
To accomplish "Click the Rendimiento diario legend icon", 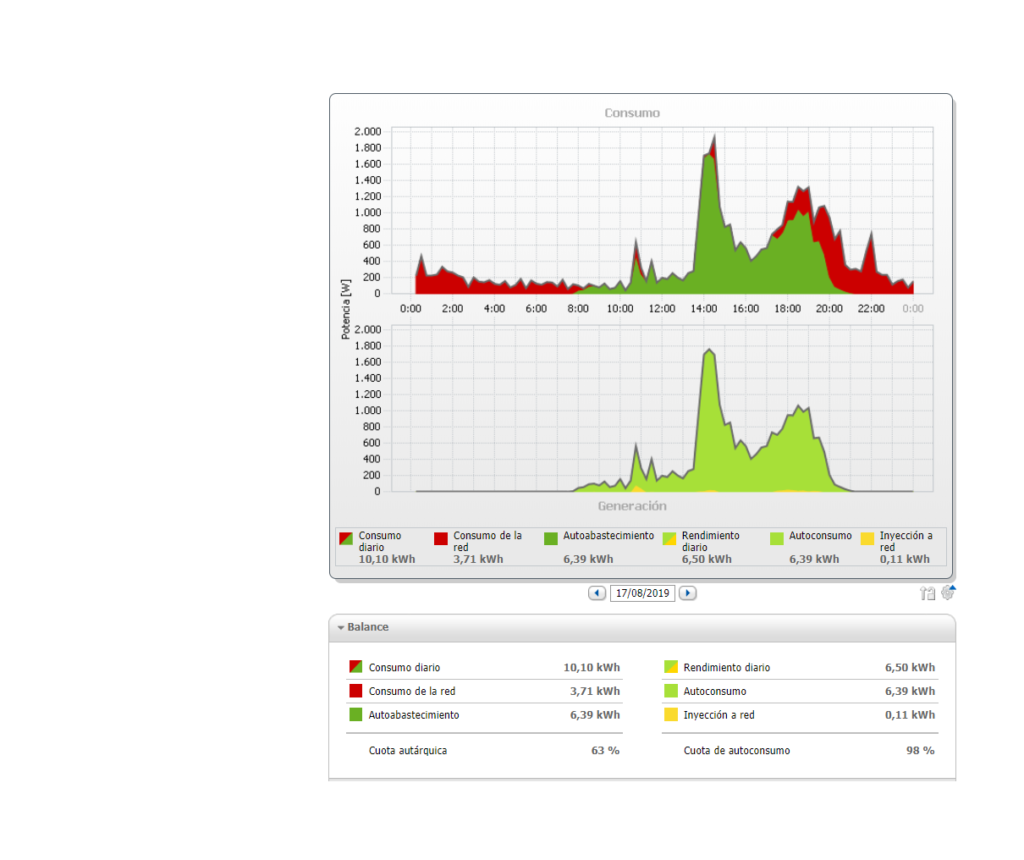I will click(x=671, y=539).
